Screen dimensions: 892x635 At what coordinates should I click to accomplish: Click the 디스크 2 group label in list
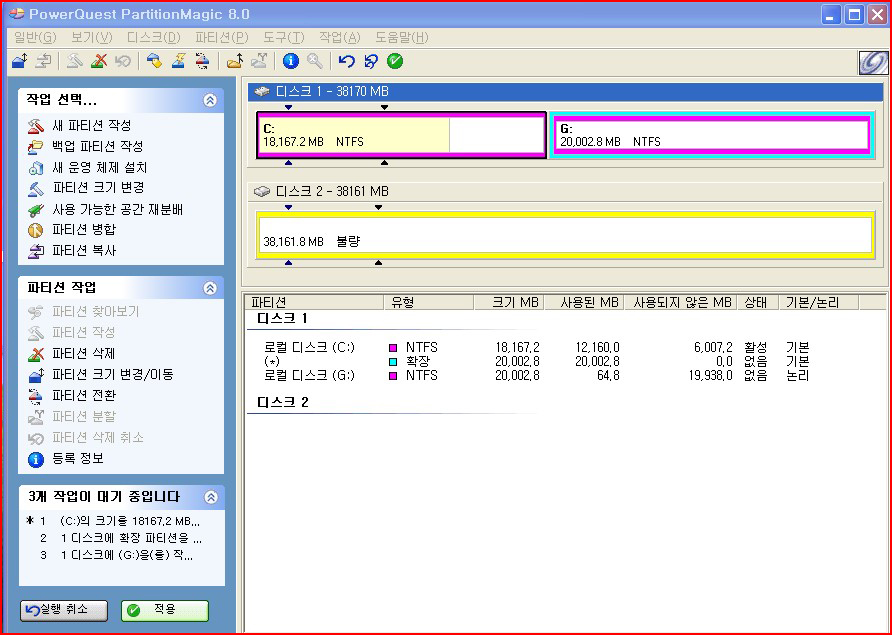point(282,403)
